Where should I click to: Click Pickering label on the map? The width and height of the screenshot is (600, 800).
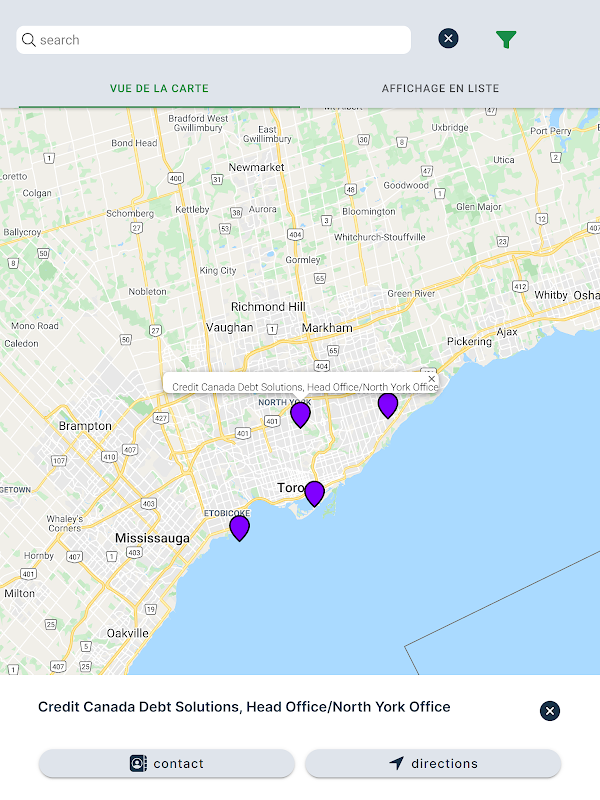tap(469, 341)
